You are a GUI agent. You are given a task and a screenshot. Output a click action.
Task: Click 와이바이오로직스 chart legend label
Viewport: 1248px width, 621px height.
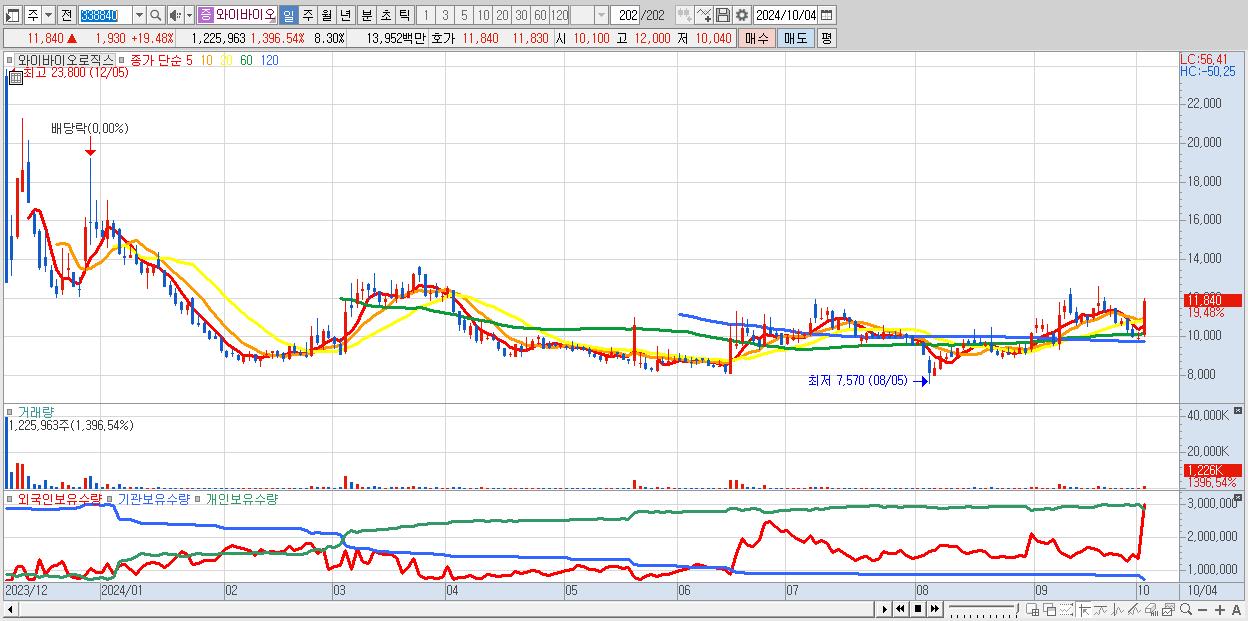(x=65, y=60)
